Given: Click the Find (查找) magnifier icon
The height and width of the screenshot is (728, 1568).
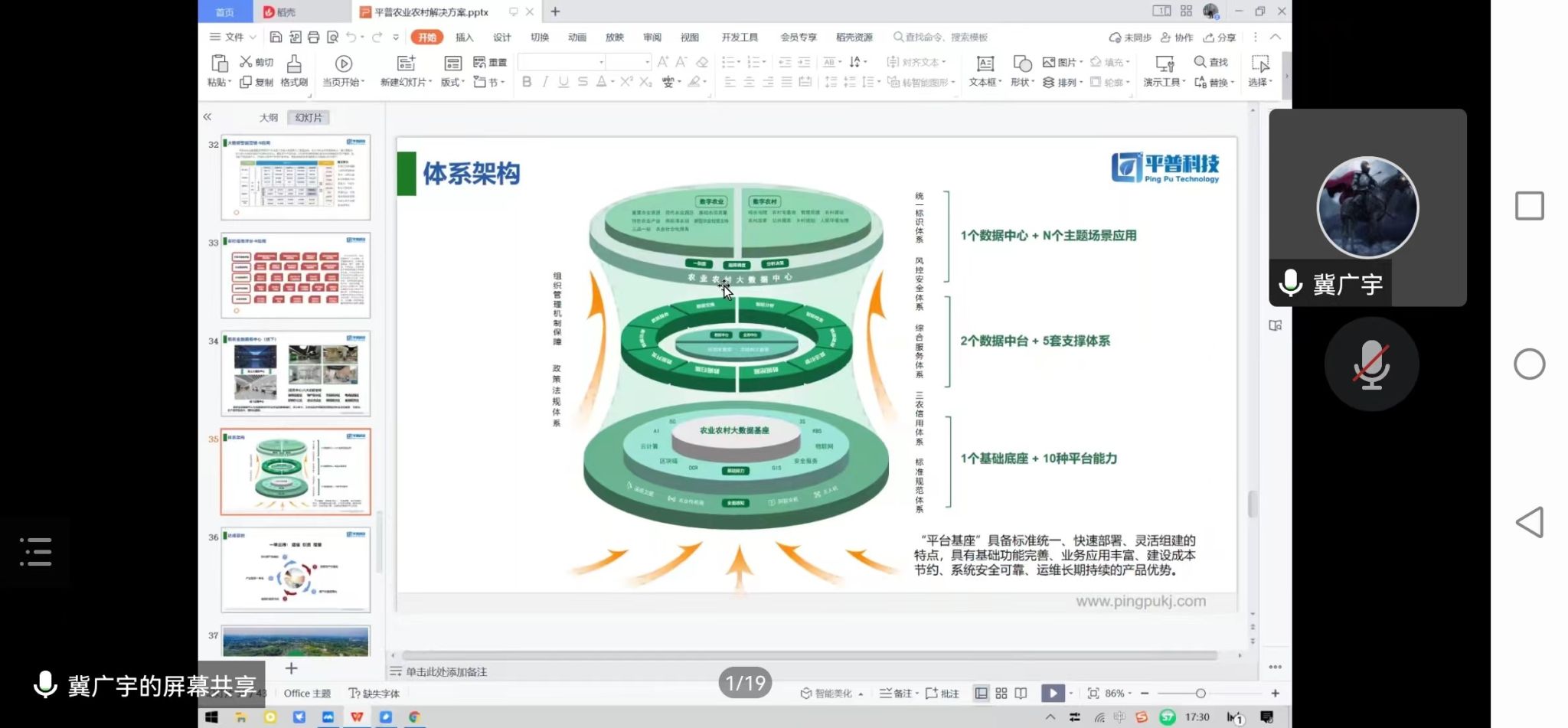Looking at the screenshot, I should 1200,61.
